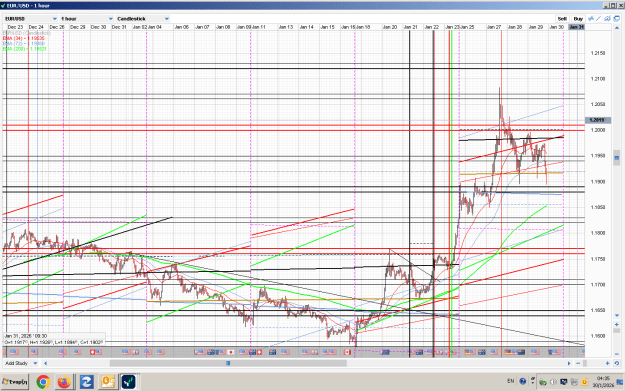
Task: Click the Jan 27 date label
Action: [x=494, y=27]
